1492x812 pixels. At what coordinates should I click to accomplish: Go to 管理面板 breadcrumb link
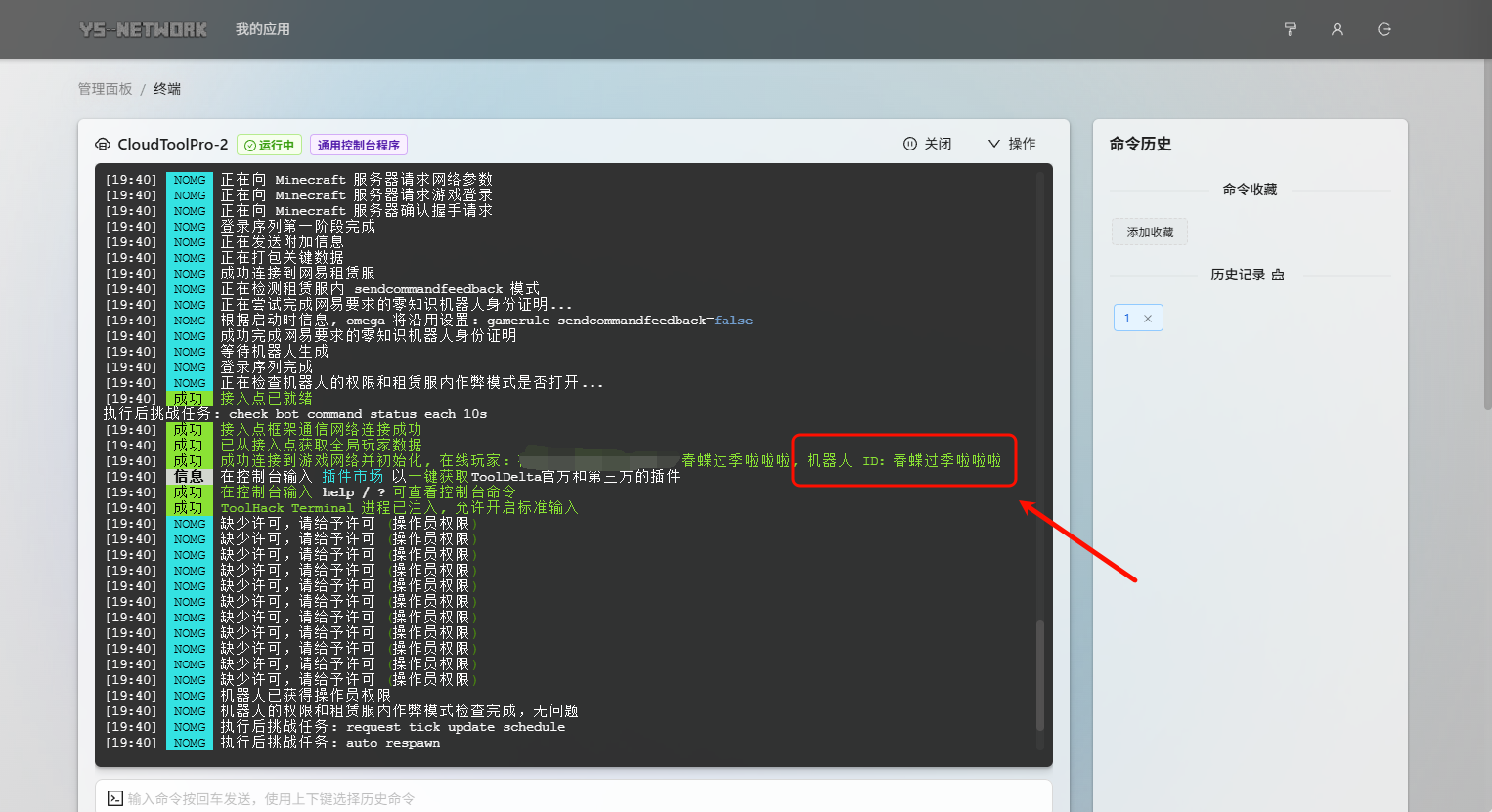105,89
